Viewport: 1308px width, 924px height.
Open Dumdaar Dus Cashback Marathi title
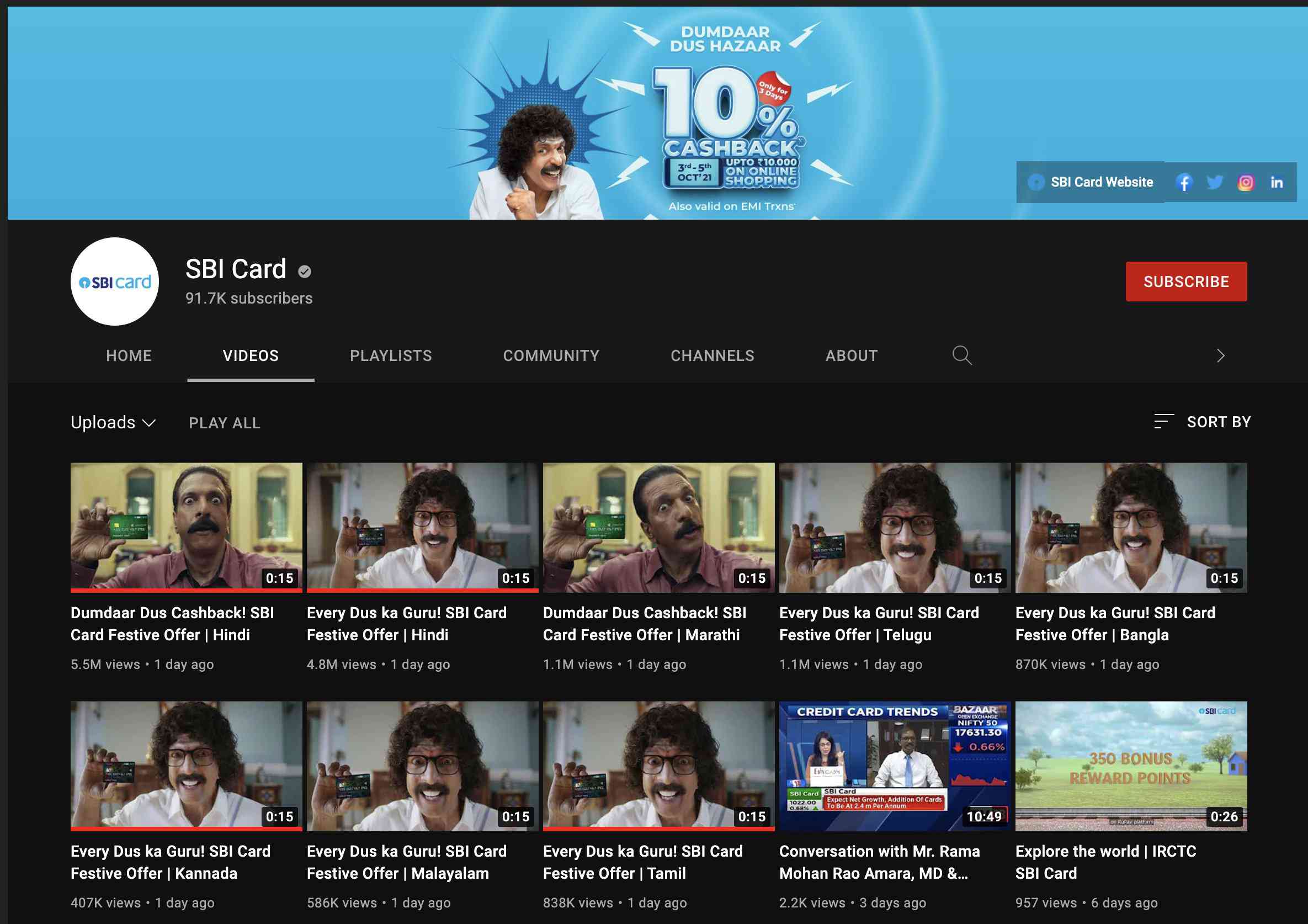pyautogui.click(x=644, y=624)
